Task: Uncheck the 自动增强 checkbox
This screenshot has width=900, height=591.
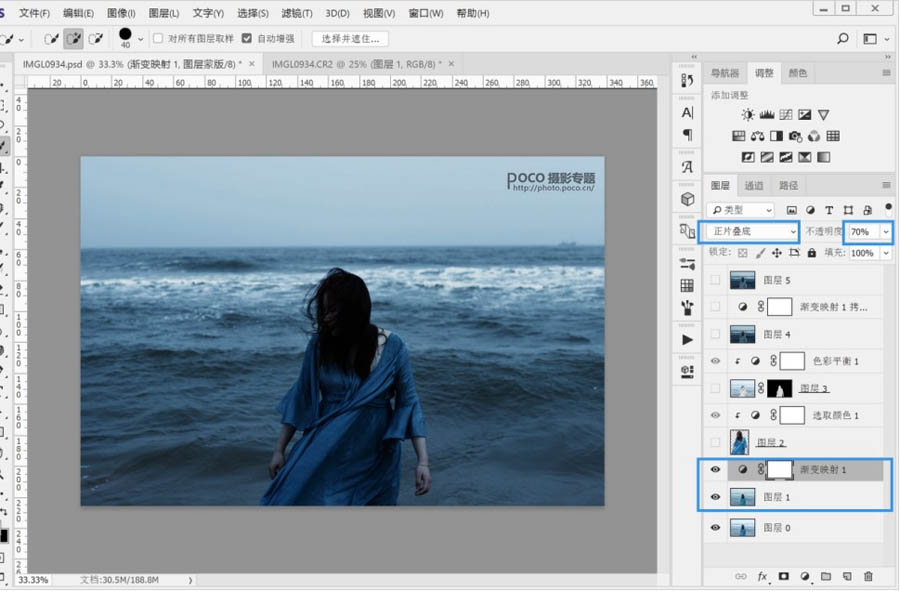Action: pyautogui.click(x=247, y=39)
